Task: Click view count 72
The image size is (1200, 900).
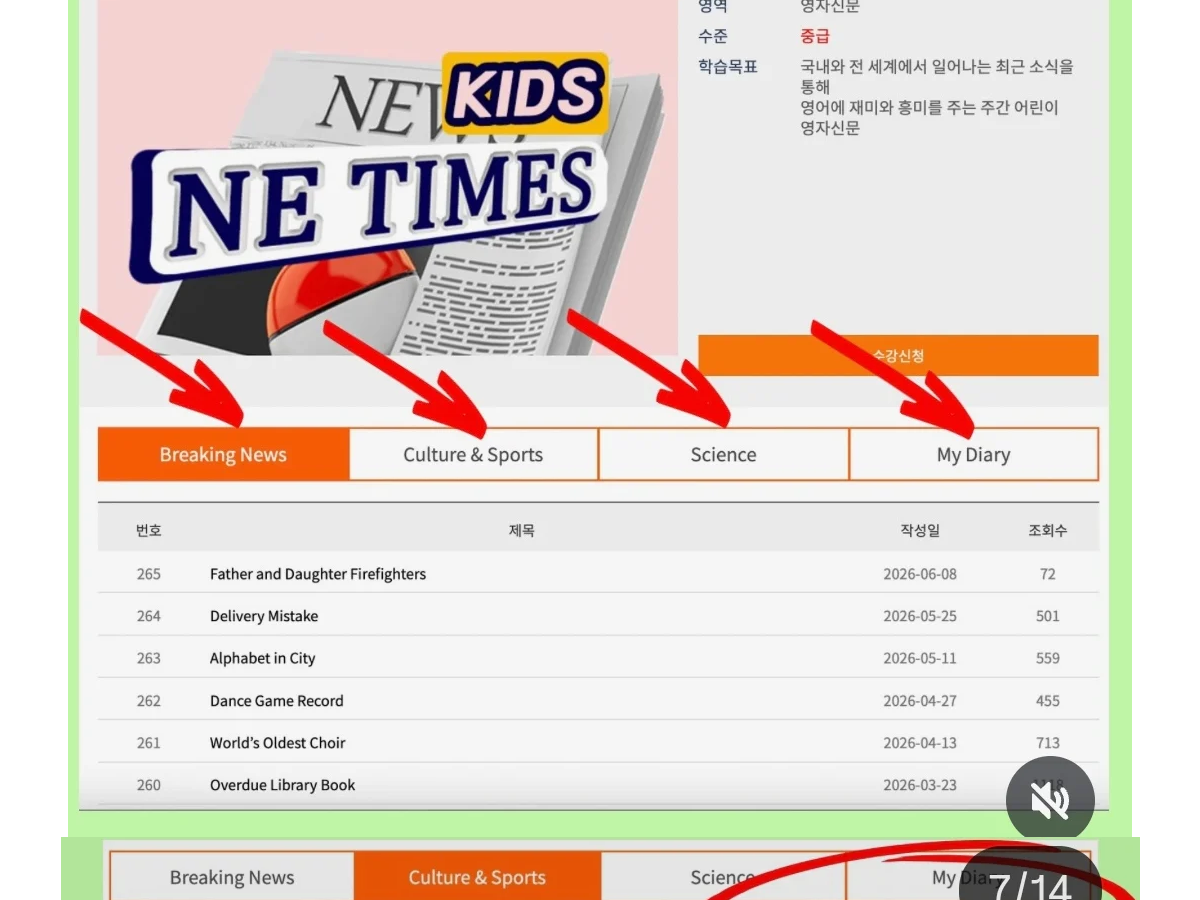Action: [1047, 574]
